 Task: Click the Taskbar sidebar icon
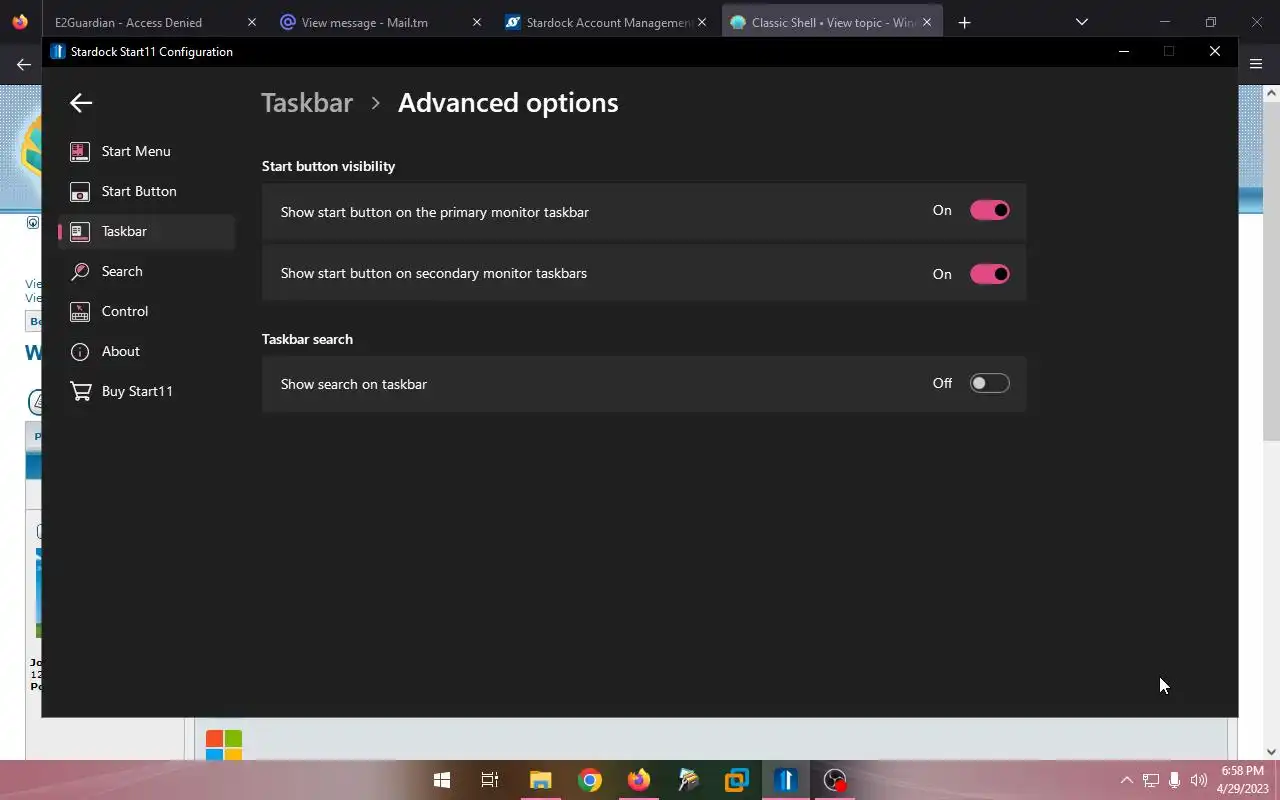click(80, 231)
